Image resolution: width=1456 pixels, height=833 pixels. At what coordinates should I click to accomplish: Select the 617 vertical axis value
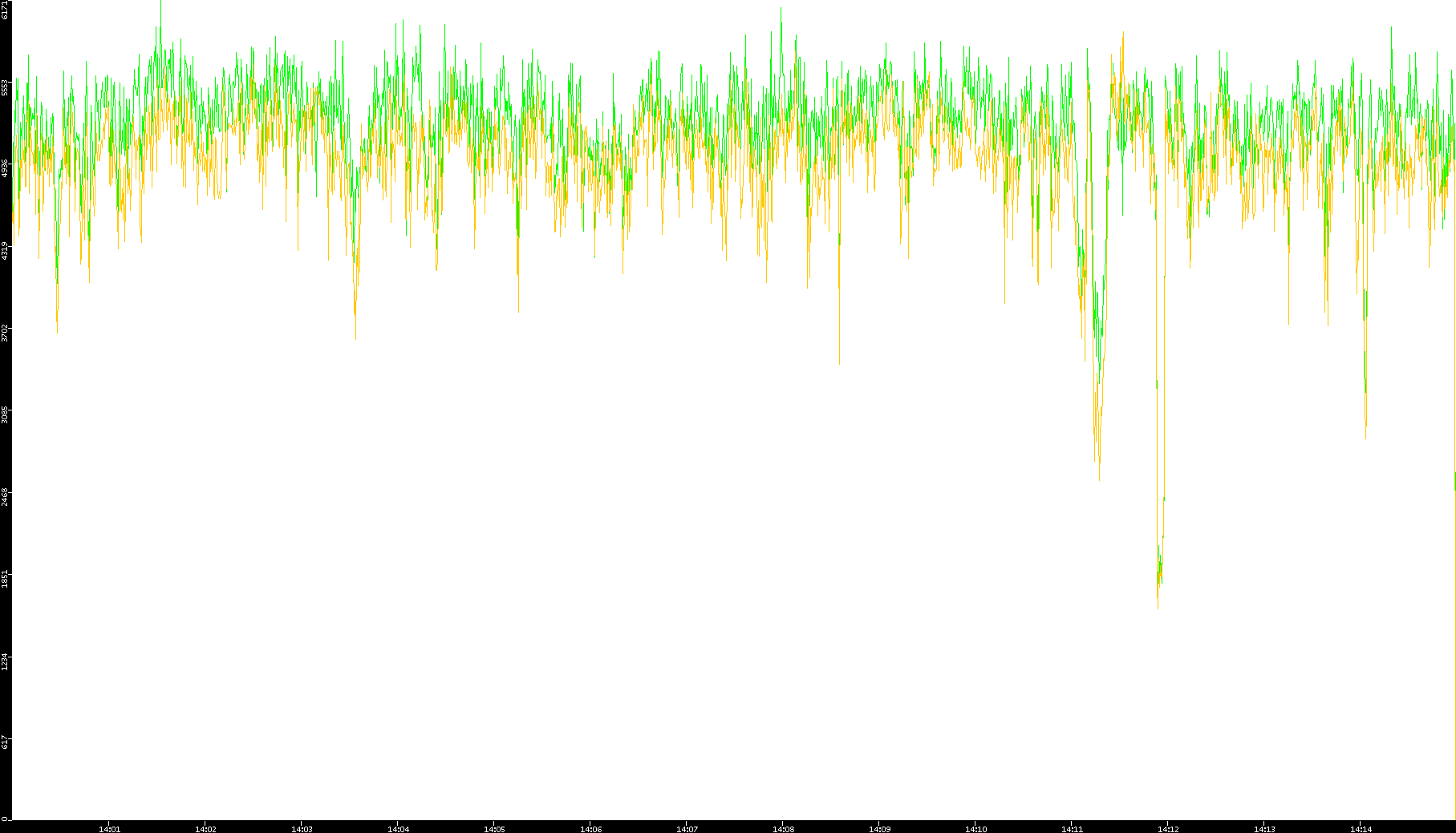6,743
